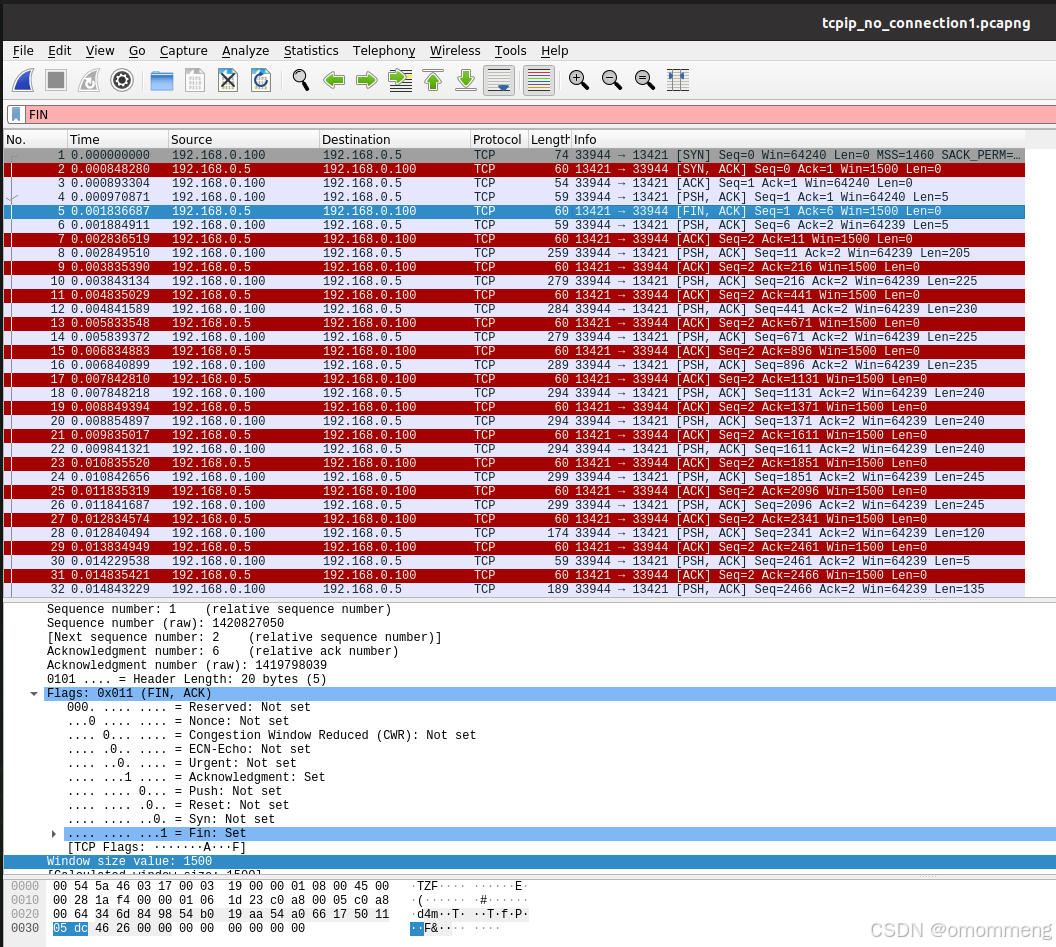This screenshot has height=947, width=1056.
Task: Restart current capture icon
Action: 89,80
